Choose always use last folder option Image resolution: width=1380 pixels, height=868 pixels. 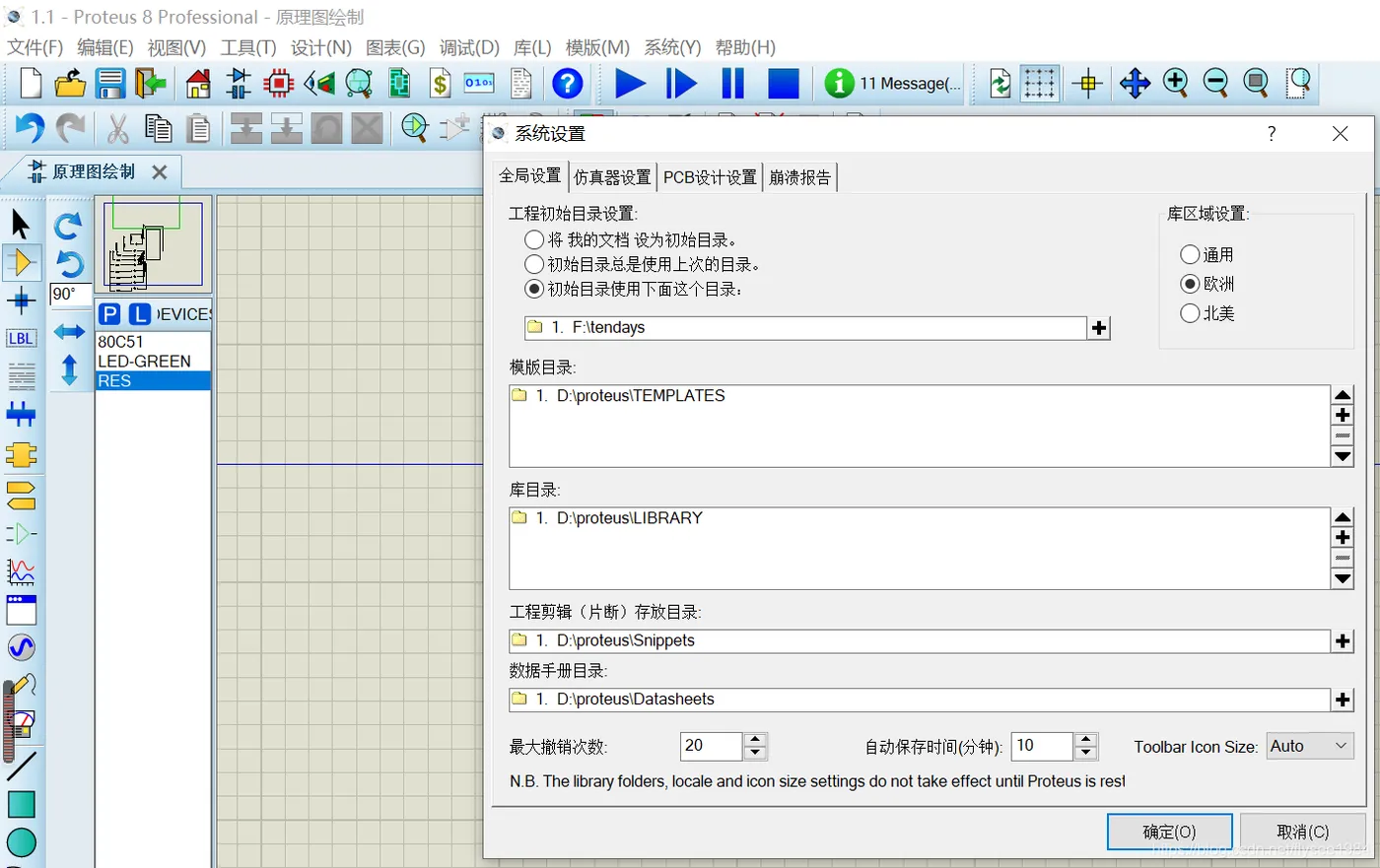pos(534,264)
